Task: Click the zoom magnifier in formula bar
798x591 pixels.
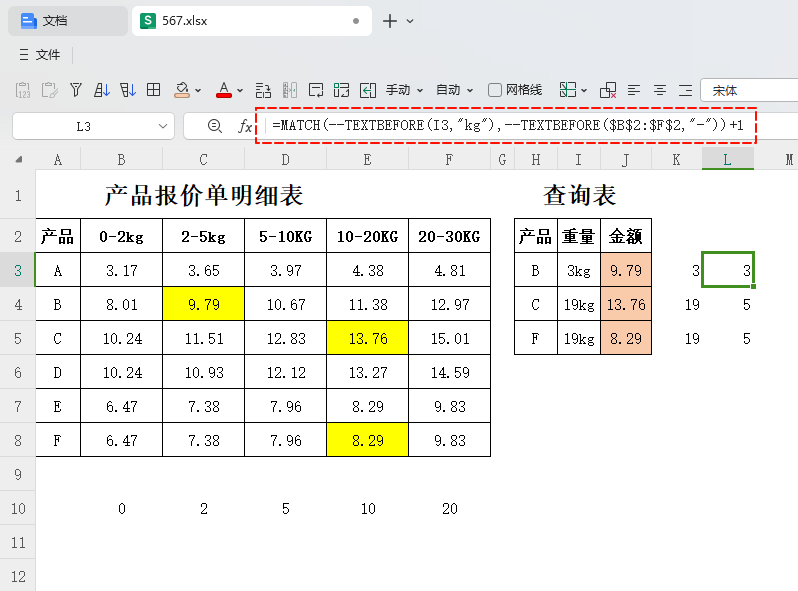Action: point(215,126)
